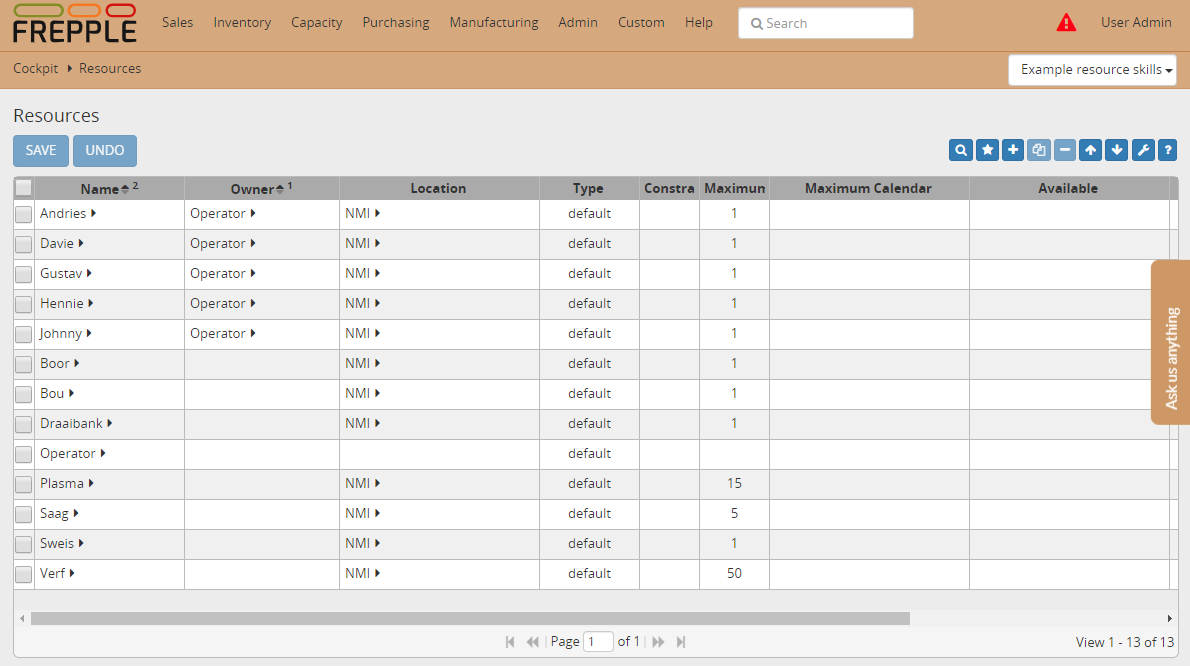Click the horizontal scrollbar under the grid
Screen dimensions: 1190x666
pyautogui.click(x=470, y=618)
